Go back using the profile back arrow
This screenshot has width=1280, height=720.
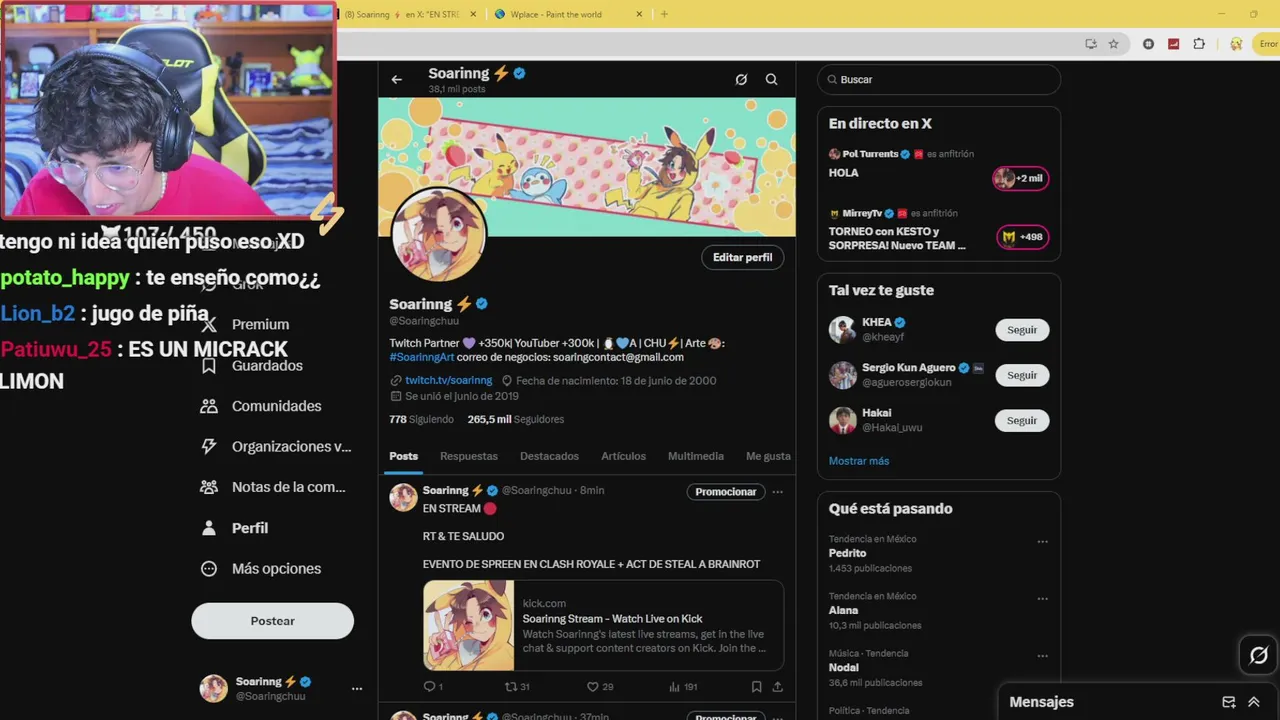[x=397, y=79]
